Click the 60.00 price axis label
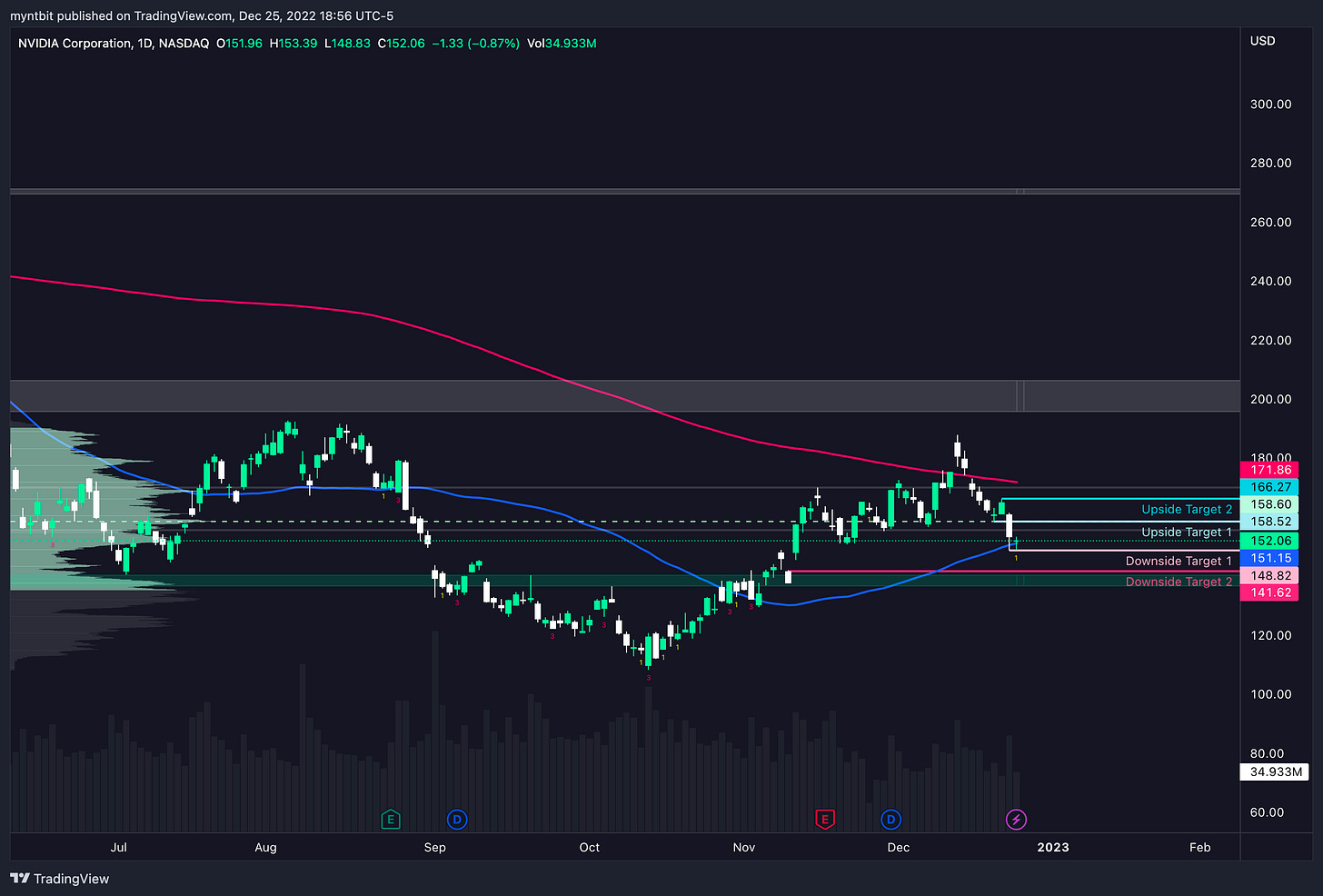Screen dimensions: 1323x896 pos(1267,812)
